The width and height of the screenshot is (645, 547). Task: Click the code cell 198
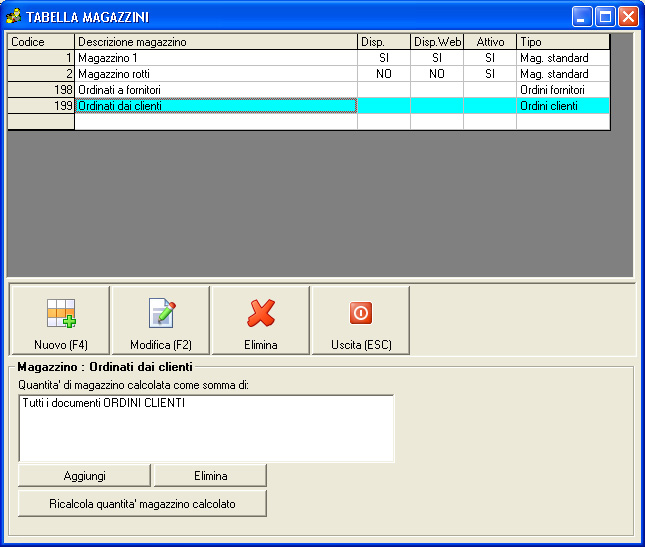coord(41,90)
